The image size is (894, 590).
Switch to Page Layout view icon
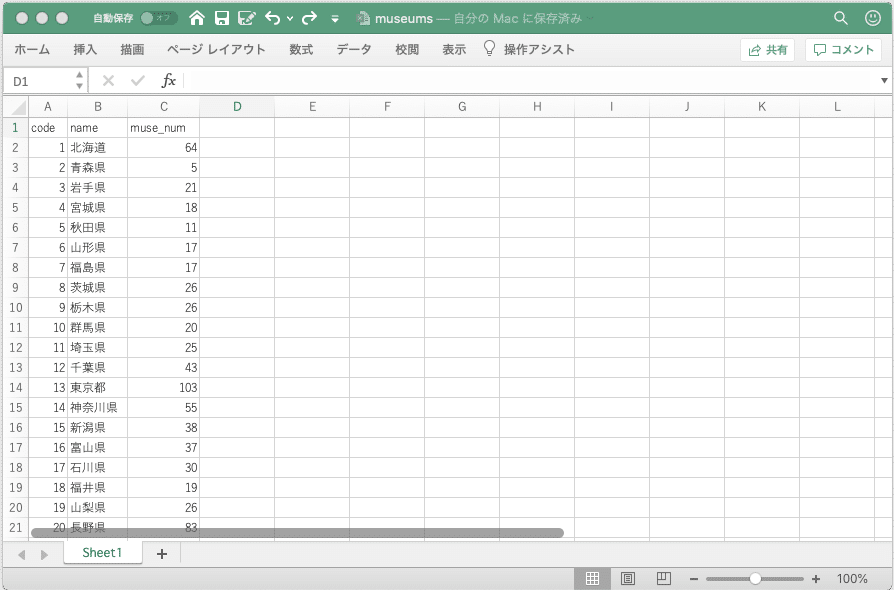click(628, 579)
